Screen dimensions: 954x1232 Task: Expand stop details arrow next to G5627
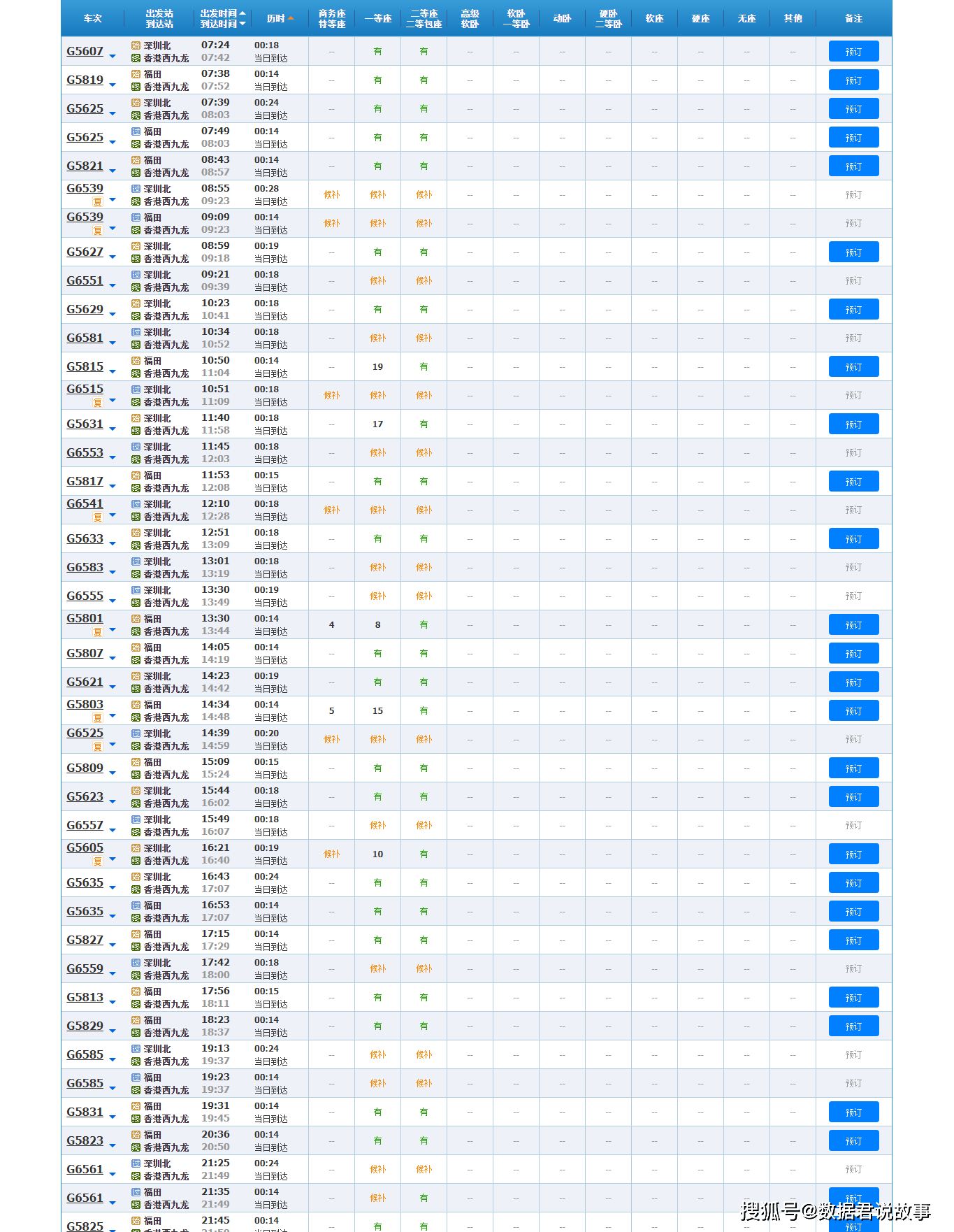(113, 257)
